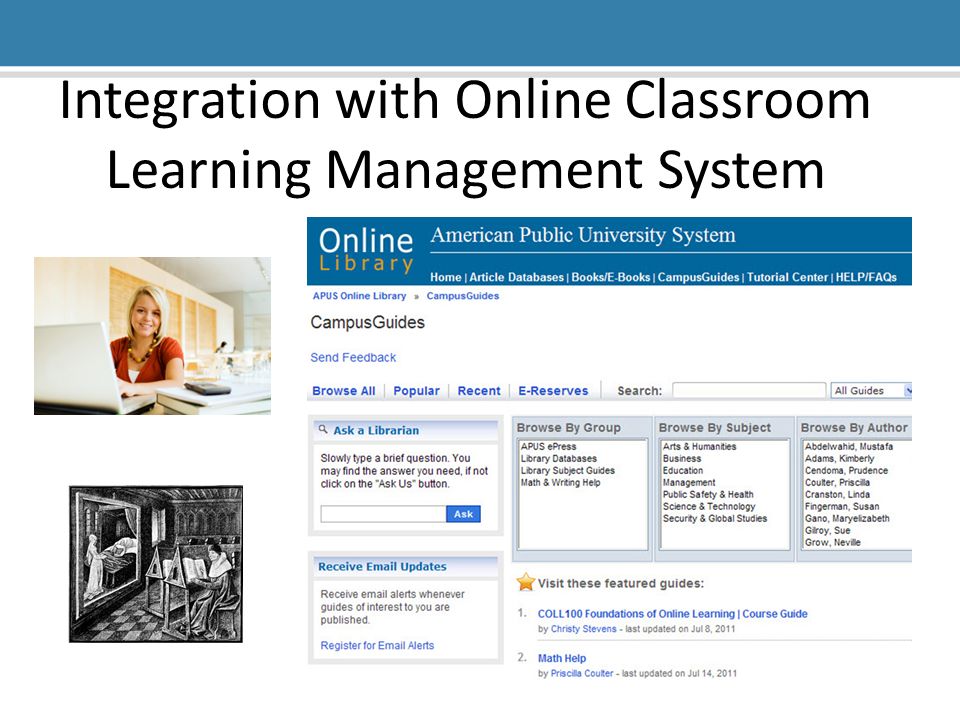Click the Ask a Librarian question field

pyautogui.click(x=383, y=514)
